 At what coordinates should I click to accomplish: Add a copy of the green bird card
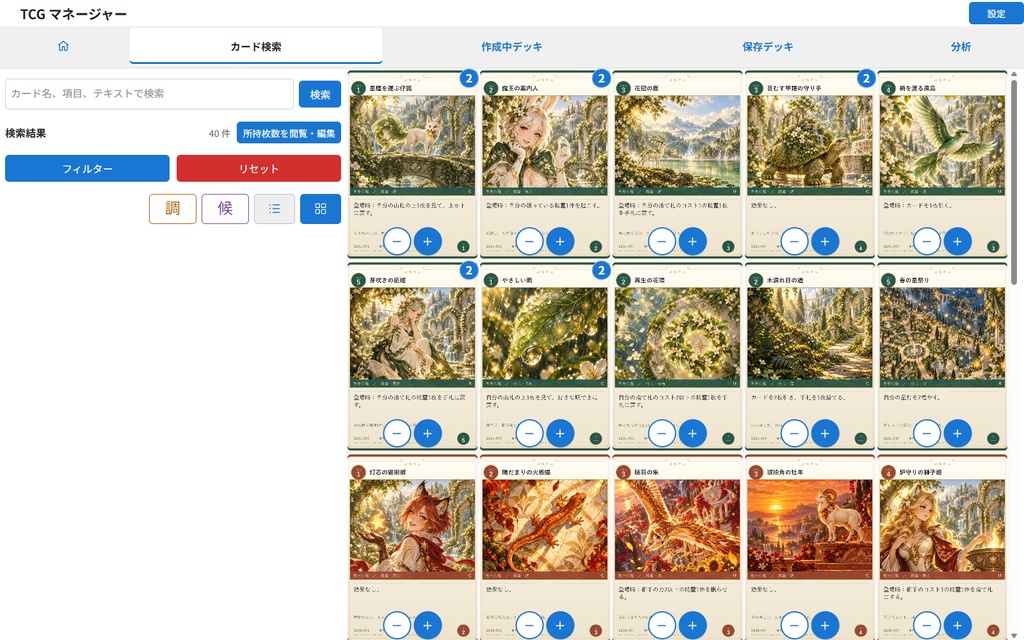(x=958, y=242)
